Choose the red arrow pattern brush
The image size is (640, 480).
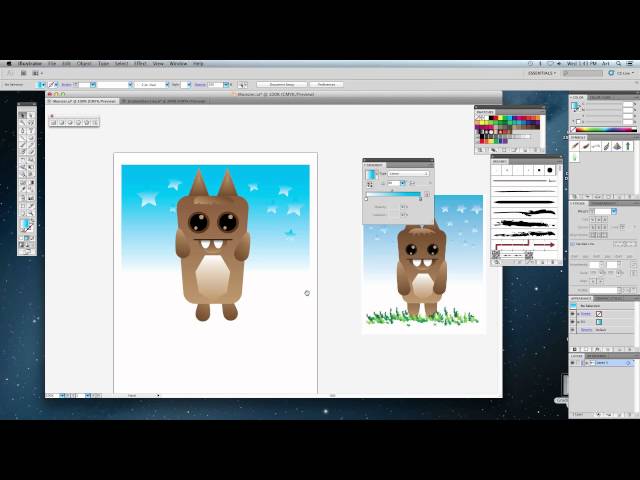(525, 245)
